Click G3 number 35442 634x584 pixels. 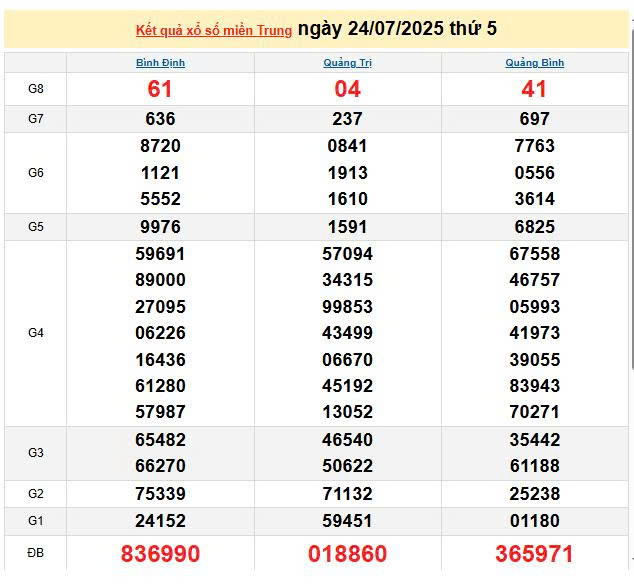pos(535,440)
